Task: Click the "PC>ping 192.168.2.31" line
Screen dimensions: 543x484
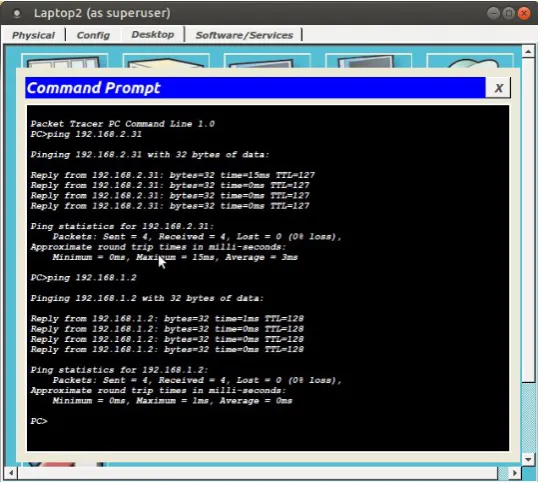Action: (x=86, y=134)
